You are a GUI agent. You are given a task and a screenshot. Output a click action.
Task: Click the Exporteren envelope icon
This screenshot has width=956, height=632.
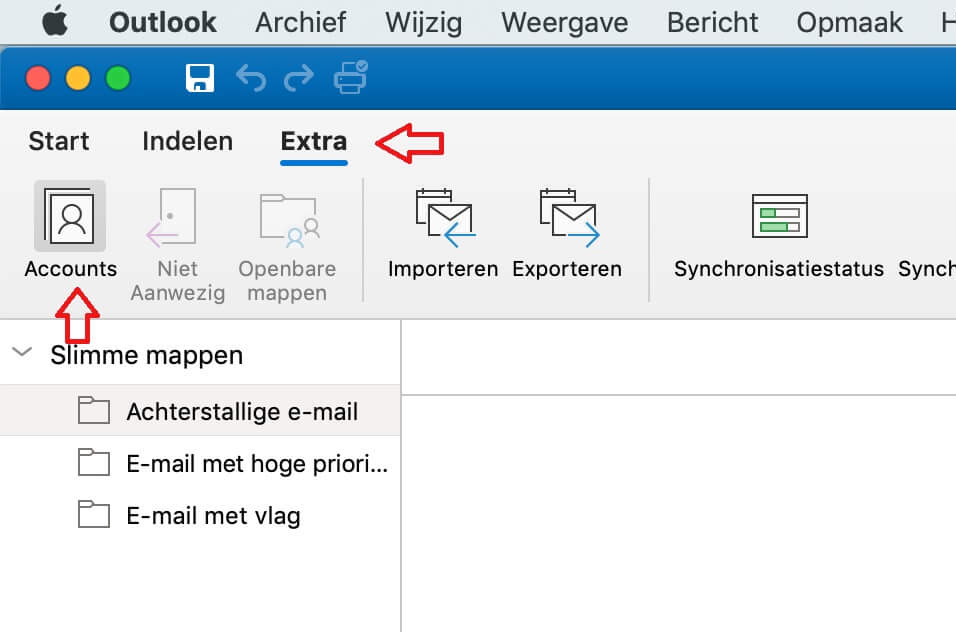[569, 218]
